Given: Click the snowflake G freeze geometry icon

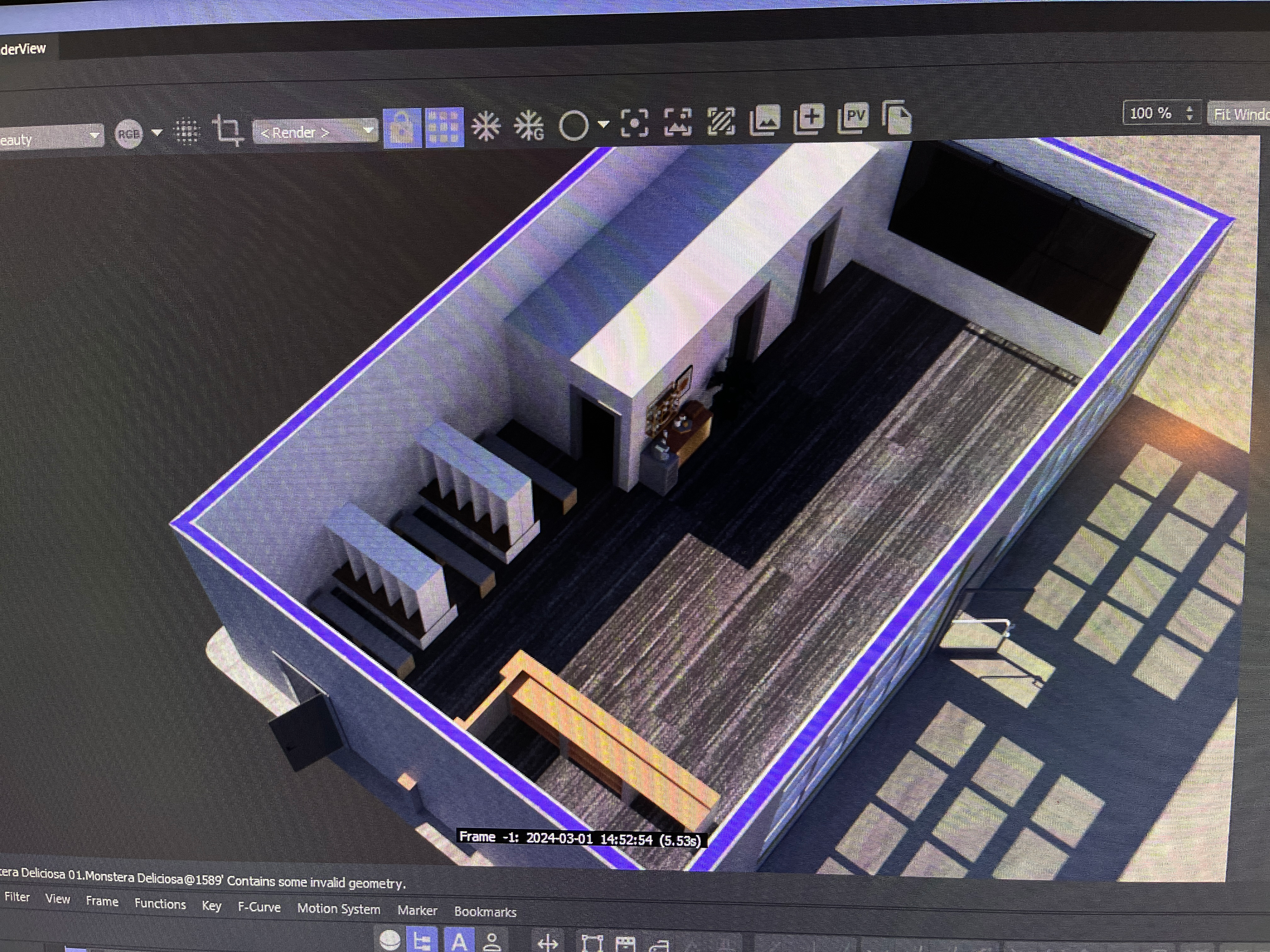Looking at the screenshot, I should (529, 126).
